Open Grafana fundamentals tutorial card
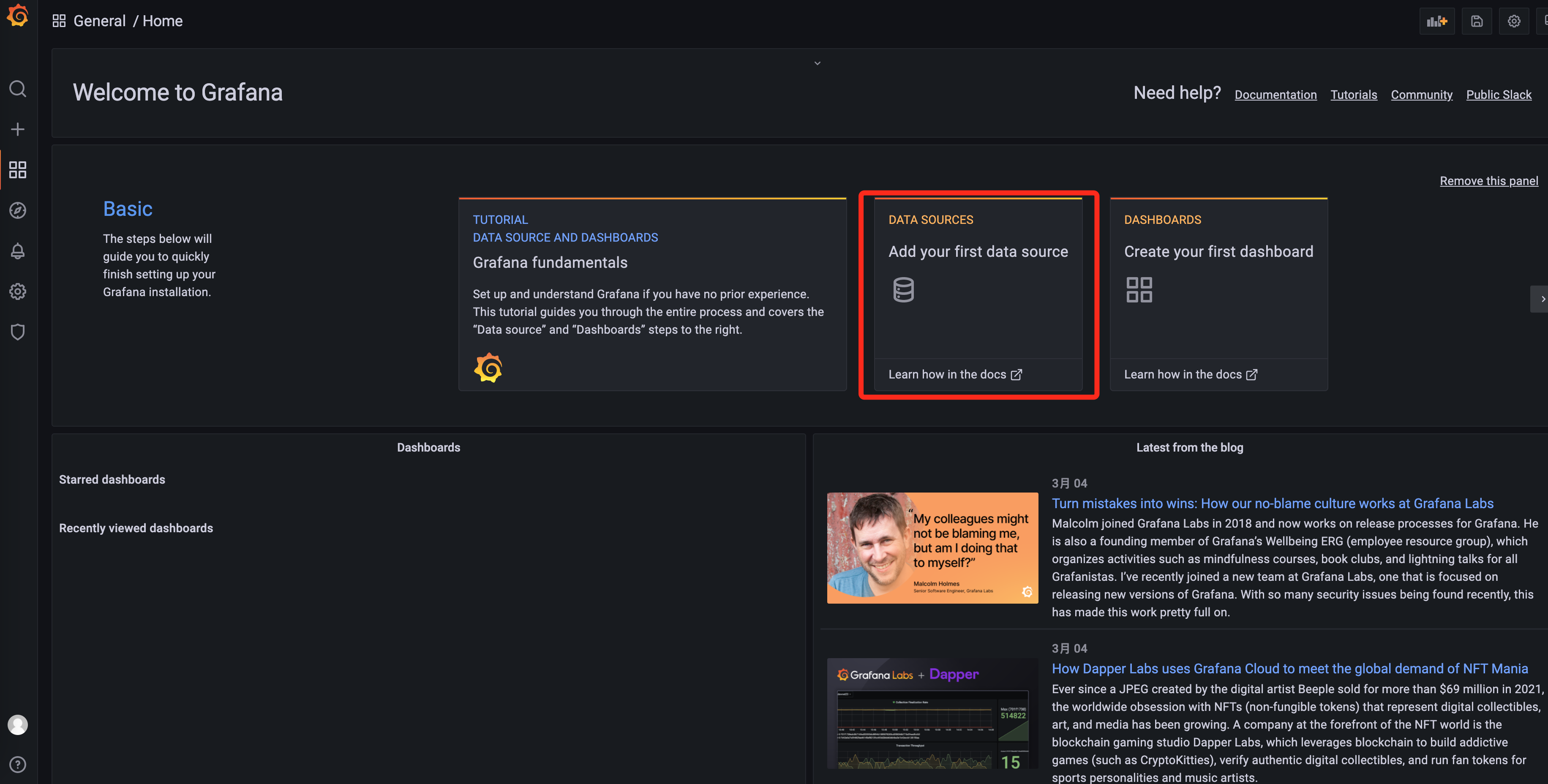The image size is (1548, 784). pos(652,294)
